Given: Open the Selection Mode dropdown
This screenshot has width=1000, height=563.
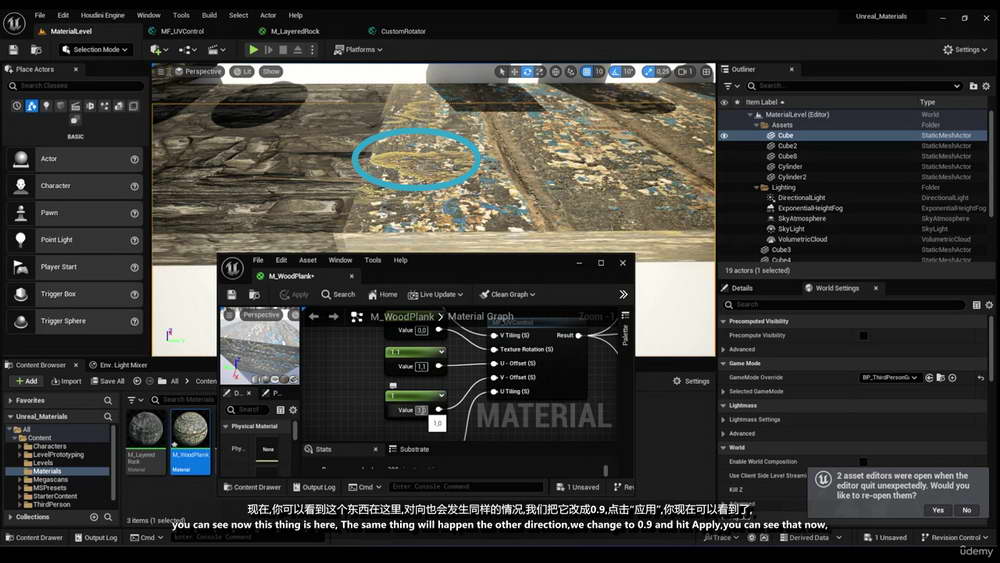Looking at the screenshot, I should [94, 50].
